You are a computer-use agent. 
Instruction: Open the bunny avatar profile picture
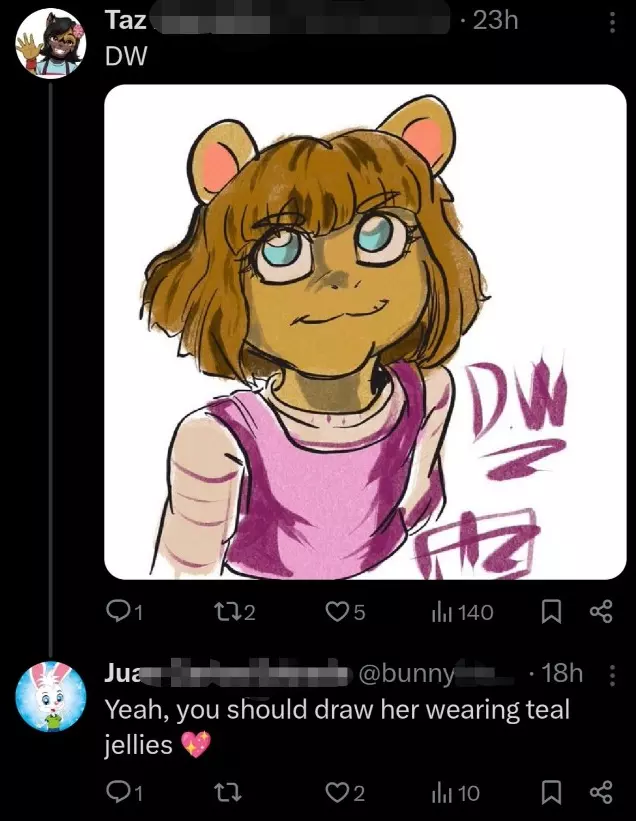51,696
